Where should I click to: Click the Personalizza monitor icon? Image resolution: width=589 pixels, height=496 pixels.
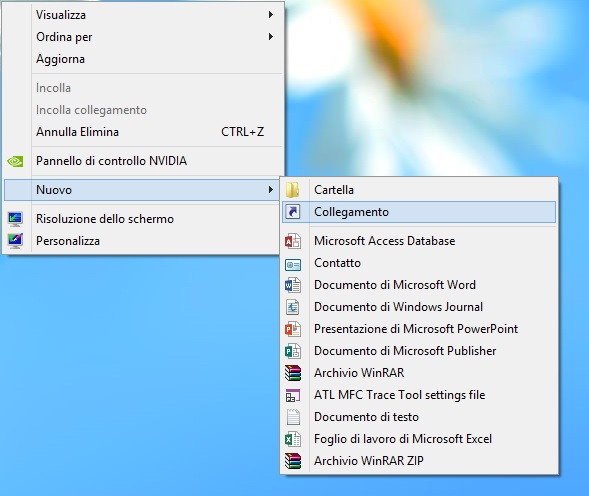15,241
